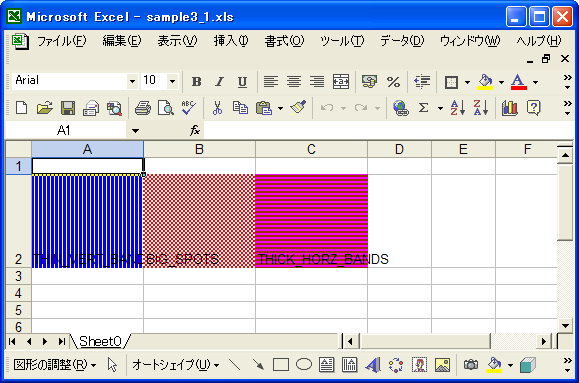Copy selection
This screenshot has width=579, height=383.
(x=240, y=108)
